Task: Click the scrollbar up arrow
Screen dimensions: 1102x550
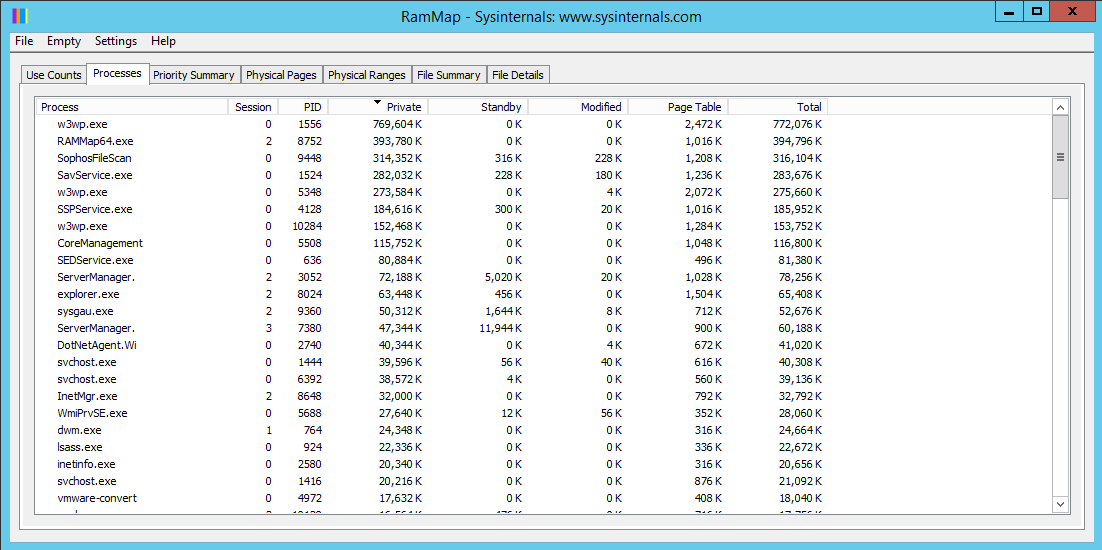Action: (x=1061, y=107)
